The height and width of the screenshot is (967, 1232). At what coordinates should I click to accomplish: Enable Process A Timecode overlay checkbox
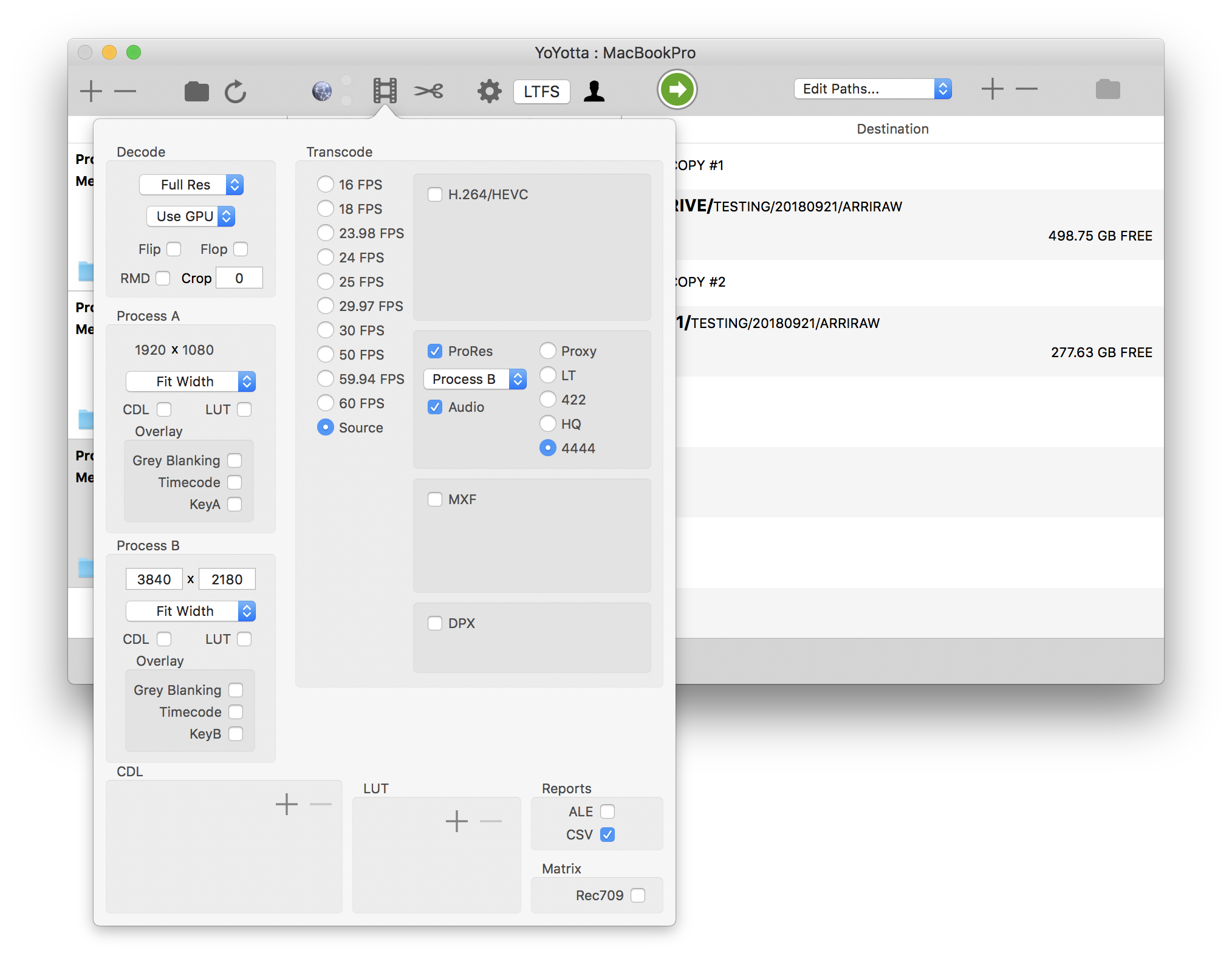coord(234,482)
